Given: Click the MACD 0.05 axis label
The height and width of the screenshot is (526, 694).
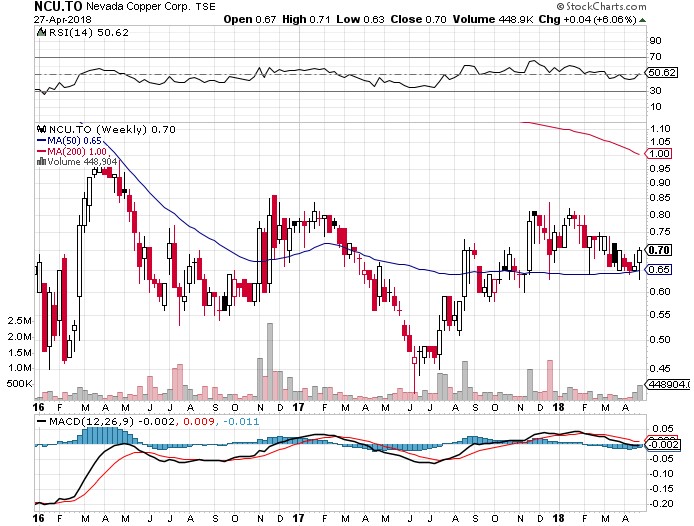Looking at the screenshot, I should pyautogui.click(x=663, y=429).
